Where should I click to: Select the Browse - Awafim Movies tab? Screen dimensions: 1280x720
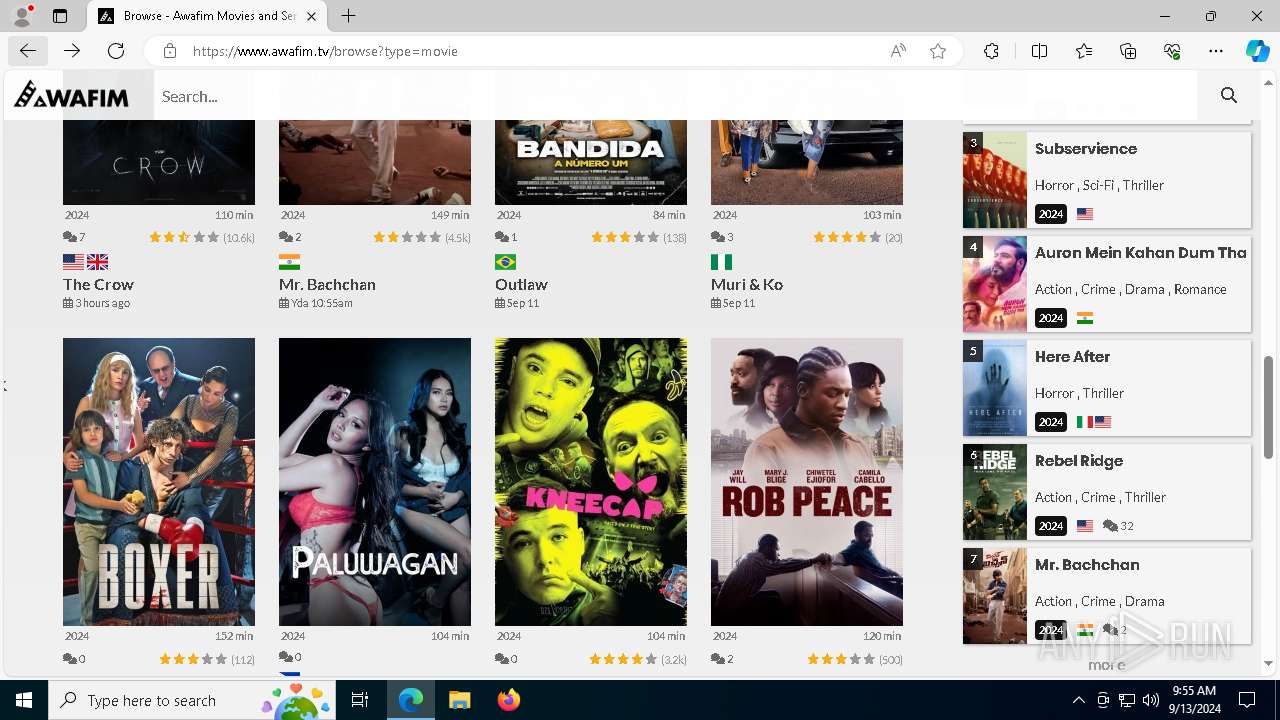207,16
